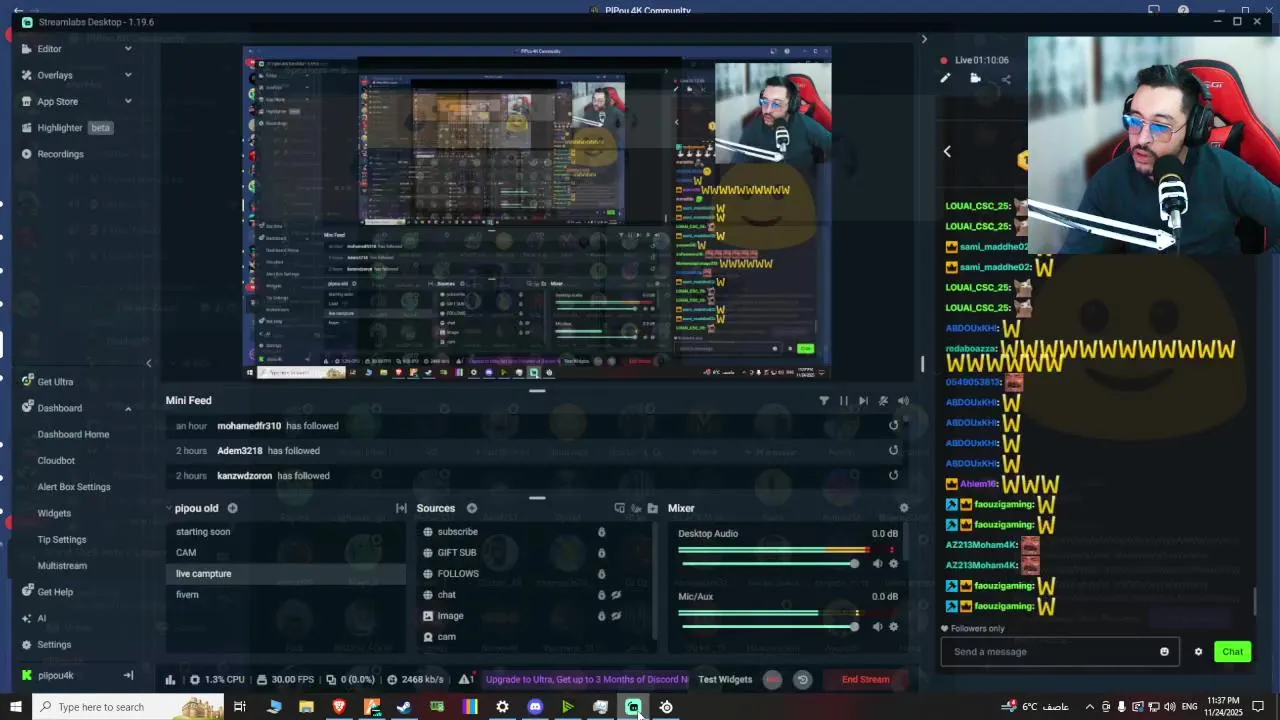1280x720 pixels.
Task: Expand the Overlays dropdown arrow
Action: tap(128, 75)
